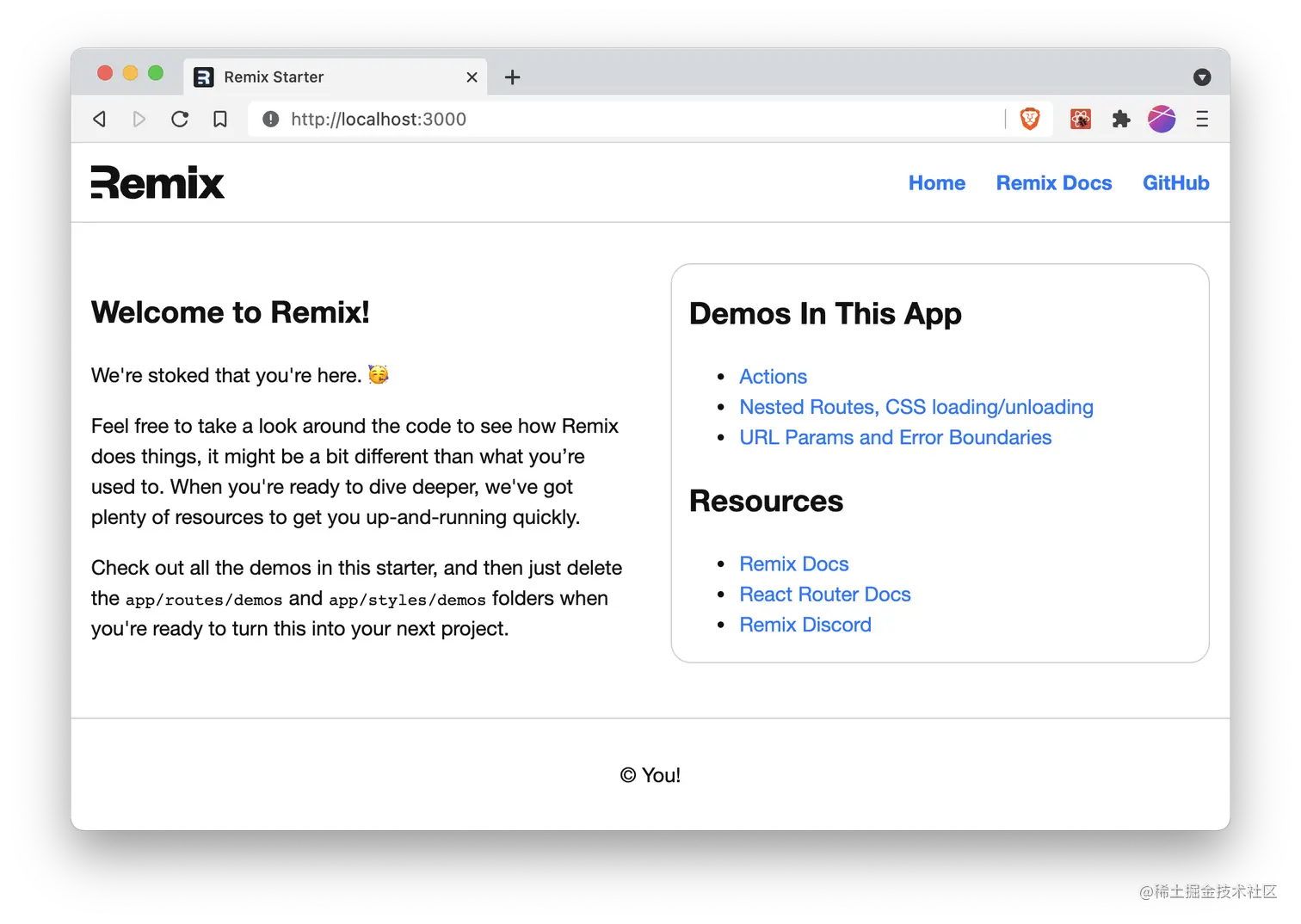The height and width of the screenshot is (924, 1301).
Task: Open the Extensions puzzle-piece menu
Action: (1121, 119)
